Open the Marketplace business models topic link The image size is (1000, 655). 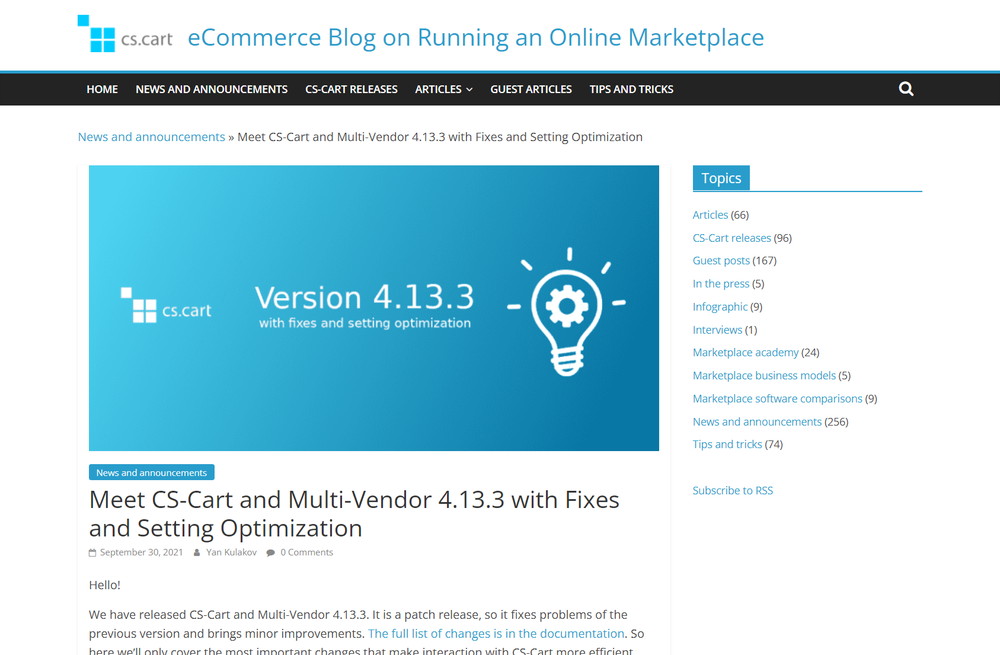coord(764,376)
